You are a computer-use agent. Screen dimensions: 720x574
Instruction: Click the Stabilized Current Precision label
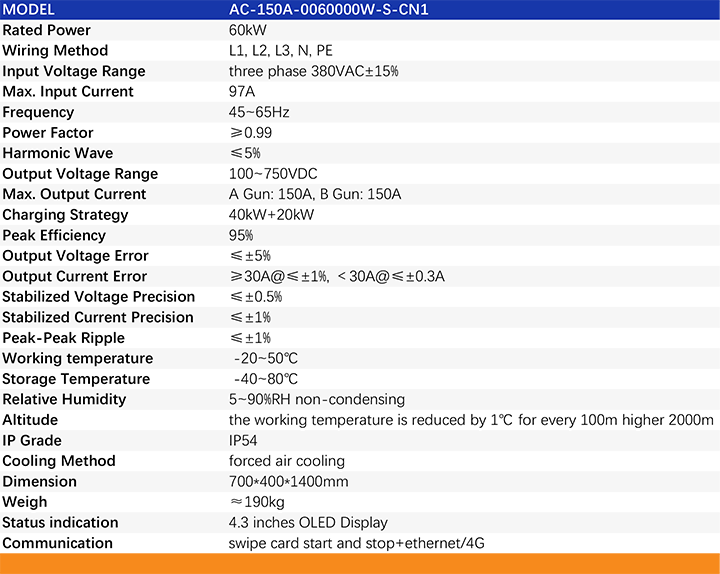tap(98, 317)
